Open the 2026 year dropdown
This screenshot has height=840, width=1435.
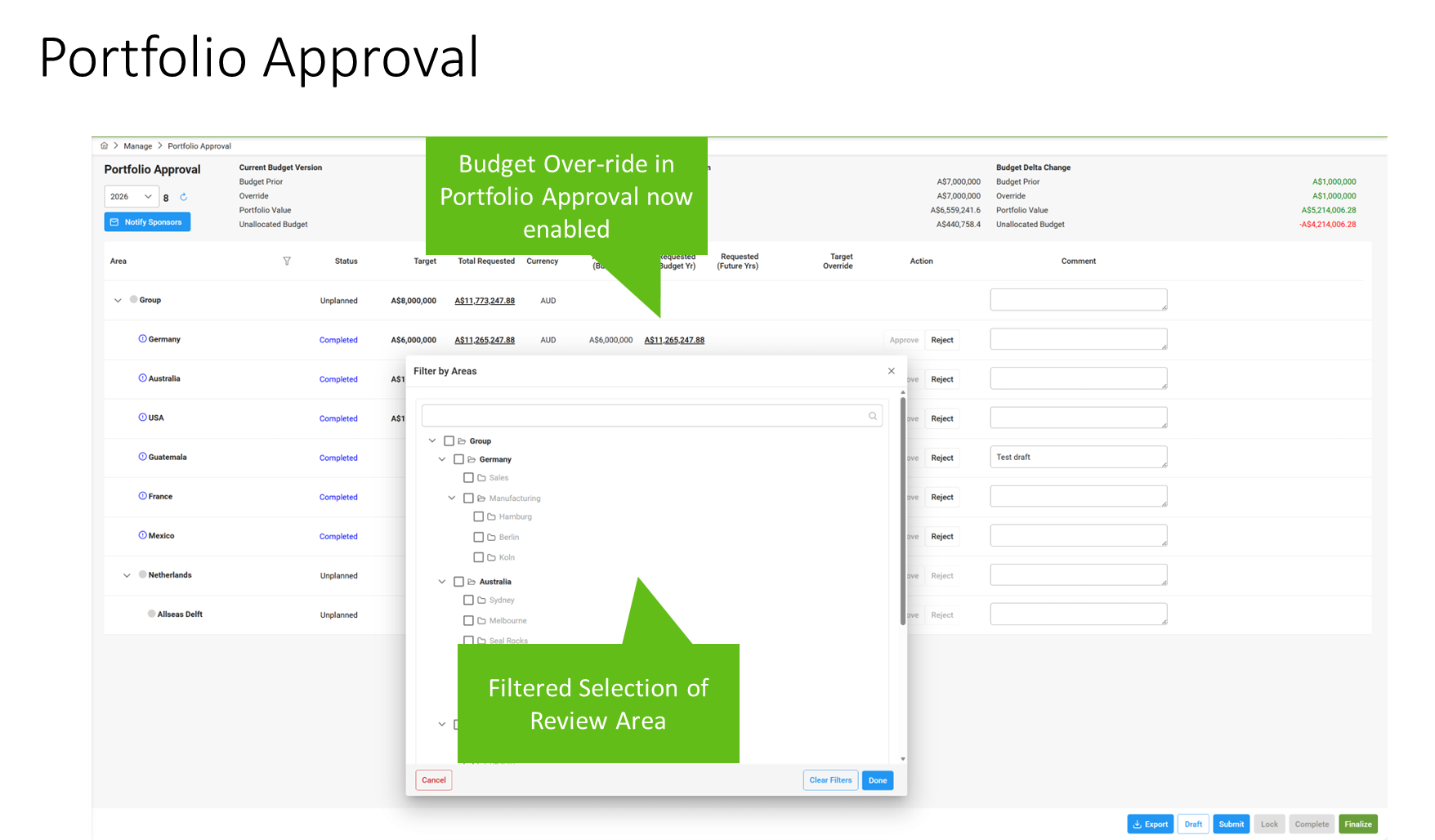(131, 197)
